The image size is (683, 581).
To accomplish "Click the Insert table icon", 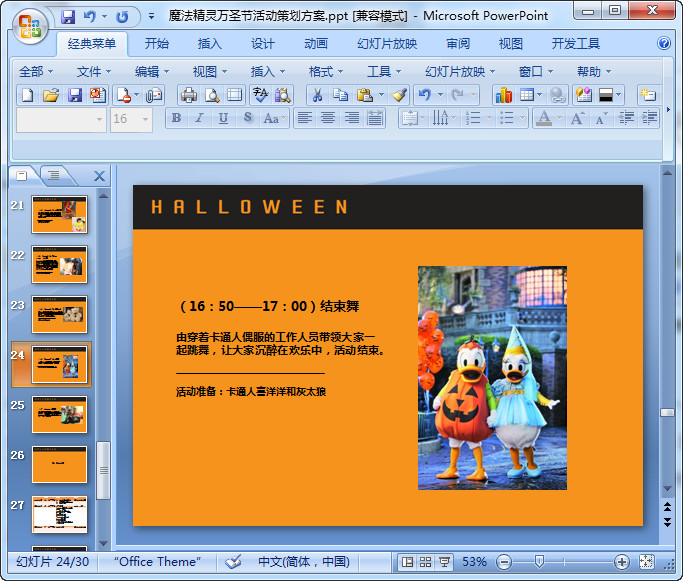I will coord(527,95).
